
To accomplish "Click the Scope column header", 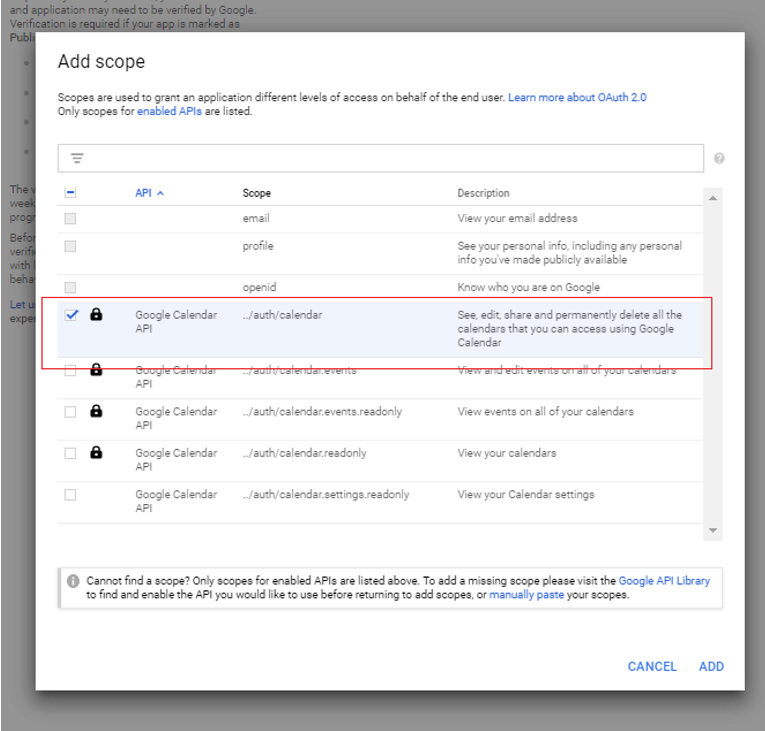I will [257, 193].
